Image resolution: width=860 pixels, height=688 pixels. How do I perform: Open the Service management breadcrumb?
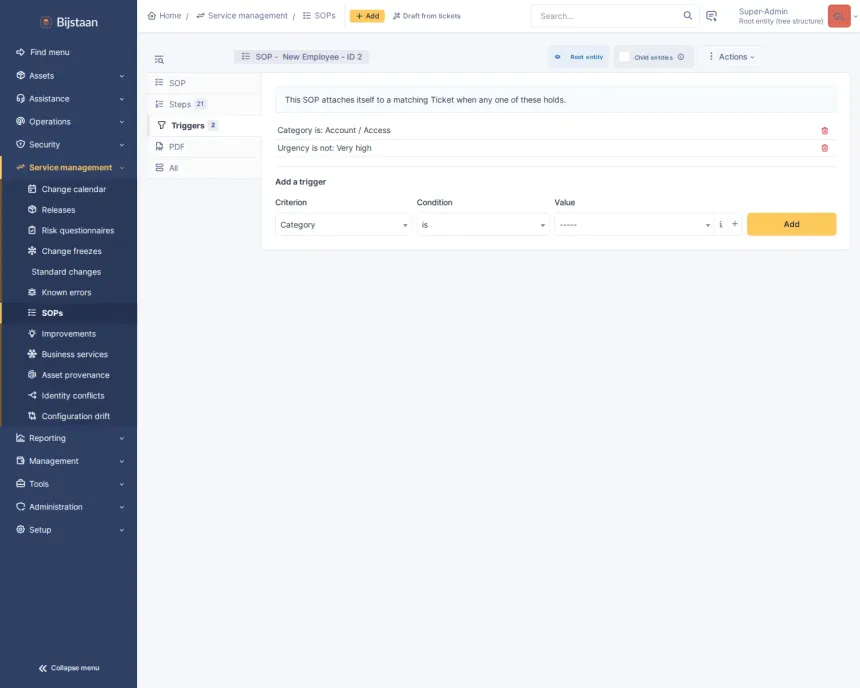(x=242, y=15)
